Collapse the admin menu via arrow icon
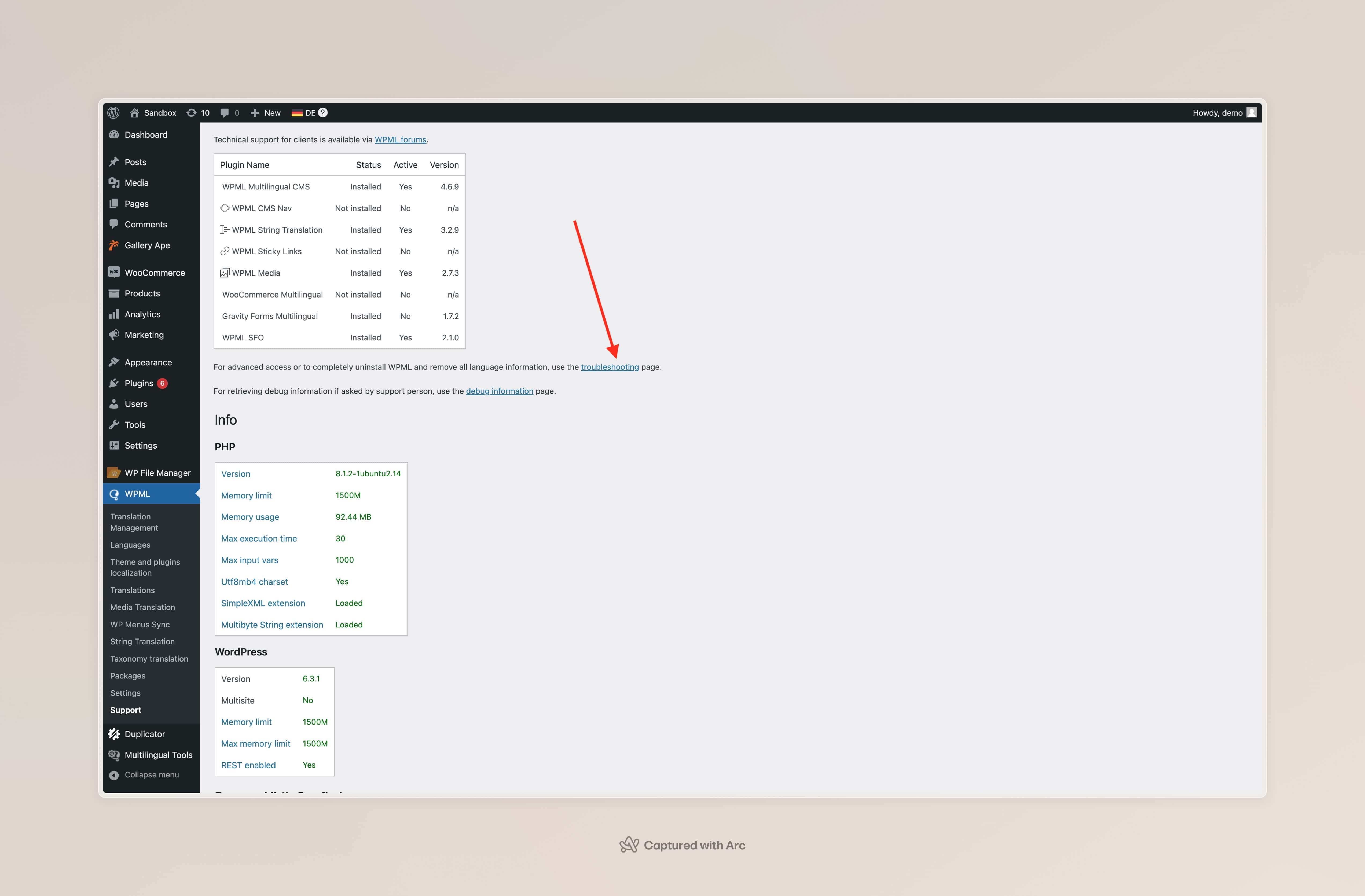The image size is (1365, 896). tap(113, 775)
